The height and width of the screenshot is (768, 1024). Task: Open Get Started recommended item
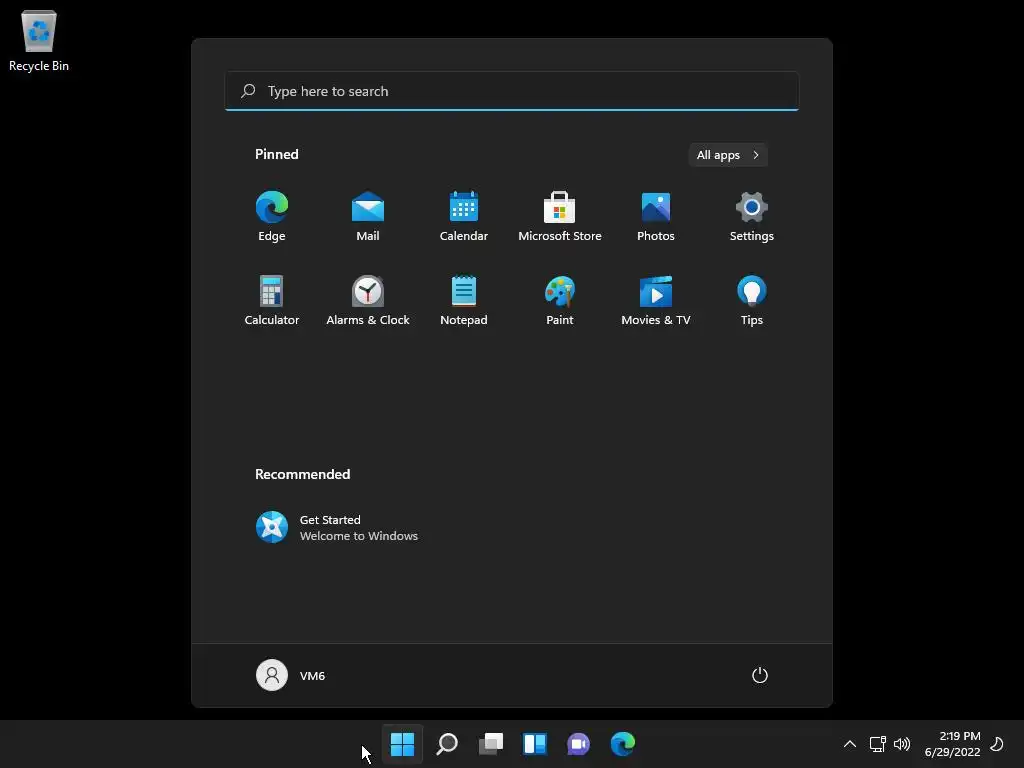pyautogui.click(x=337, y=527)
